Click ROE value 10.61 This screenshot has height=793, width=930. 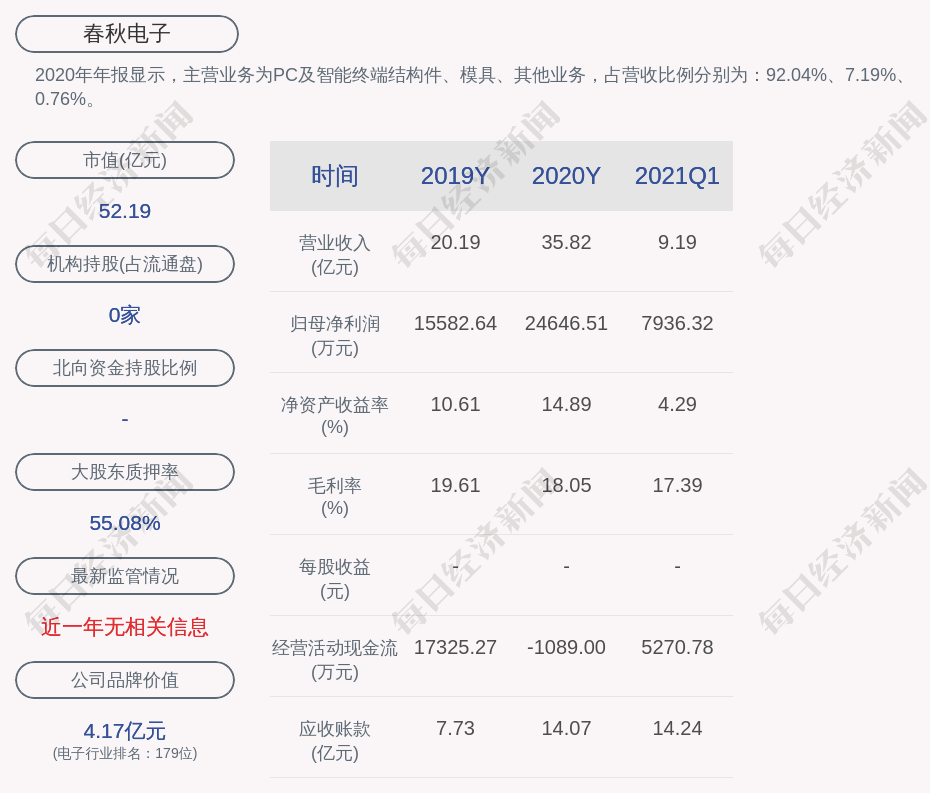[x=455, y=405]
